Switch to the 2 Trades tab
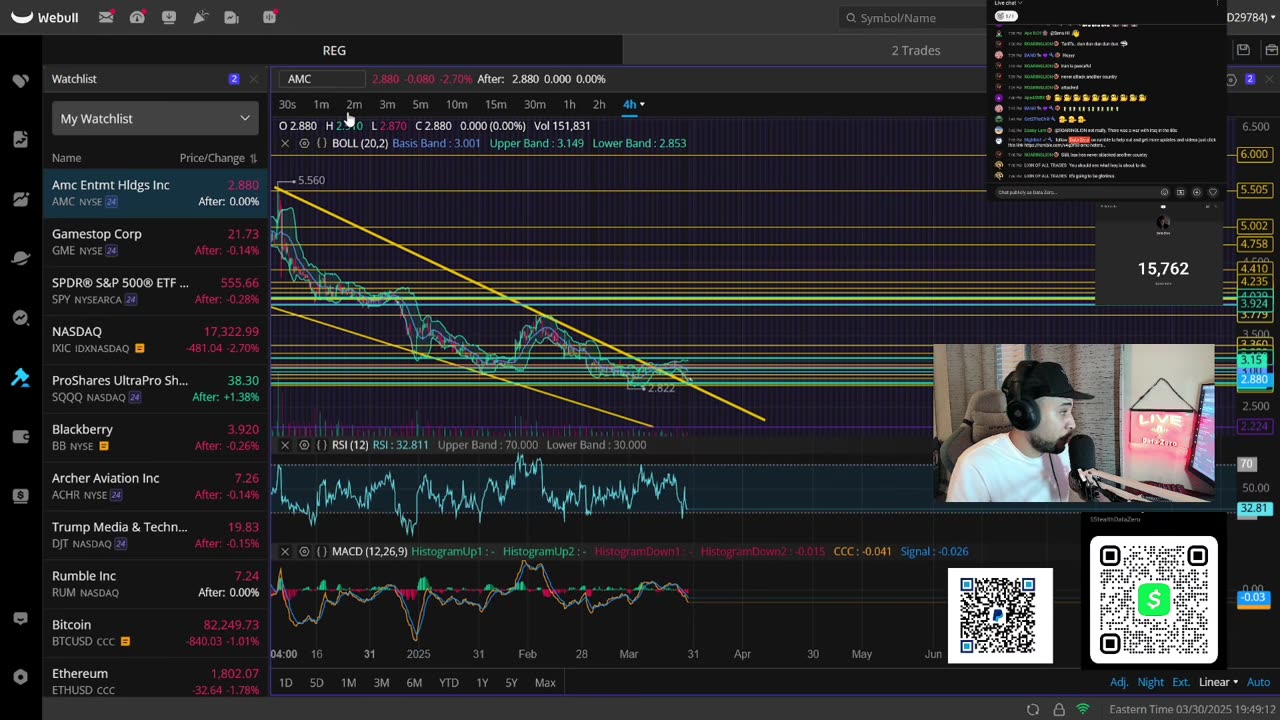Viewport: 1280px width, 720px height. (916, 50)
